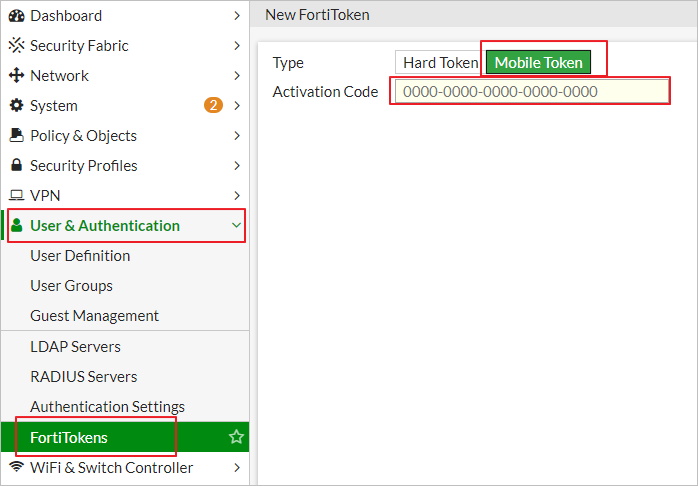The image size is (698, 486).
Task: Open the Security Fabric menu label
Action: [x=79, y=46]
